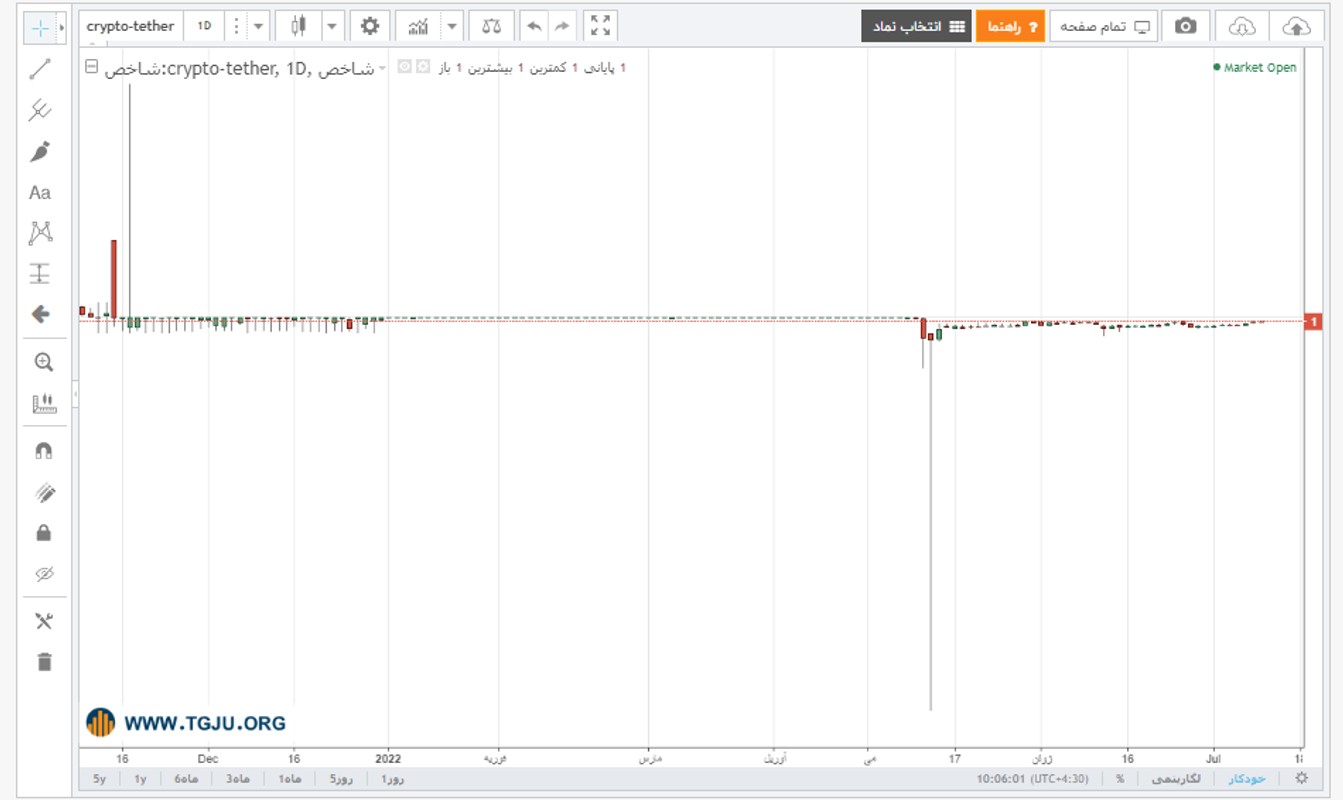Viewport: 1343px width, 800px height.
Task: Select the trend line drawing tool
Action: [x=40, y=69]
